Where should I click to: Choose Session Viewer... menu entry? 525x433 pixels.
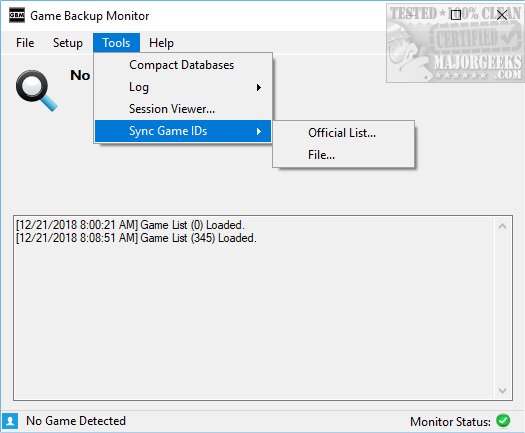(x=183, y=109)
